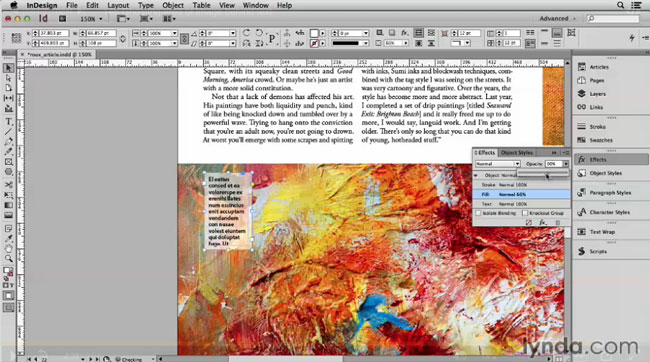This screenshot has height=362, width=650.
Task: Switch to the Object Styles tab
Action: [517, 153]
